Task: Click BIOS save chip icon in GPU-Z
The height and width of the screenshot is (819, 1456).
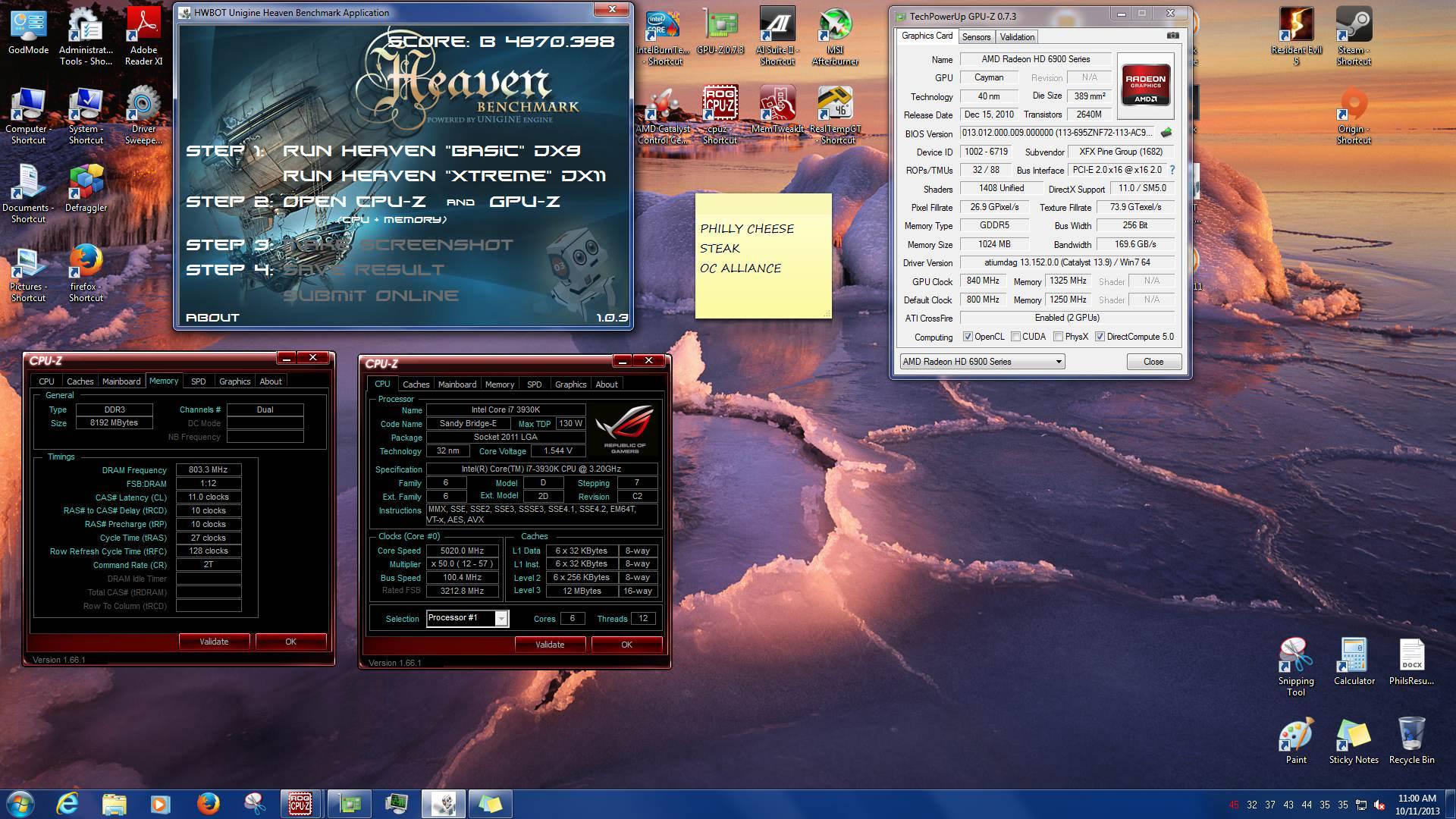Action: pyautogui.click(x=1166, y=133)
